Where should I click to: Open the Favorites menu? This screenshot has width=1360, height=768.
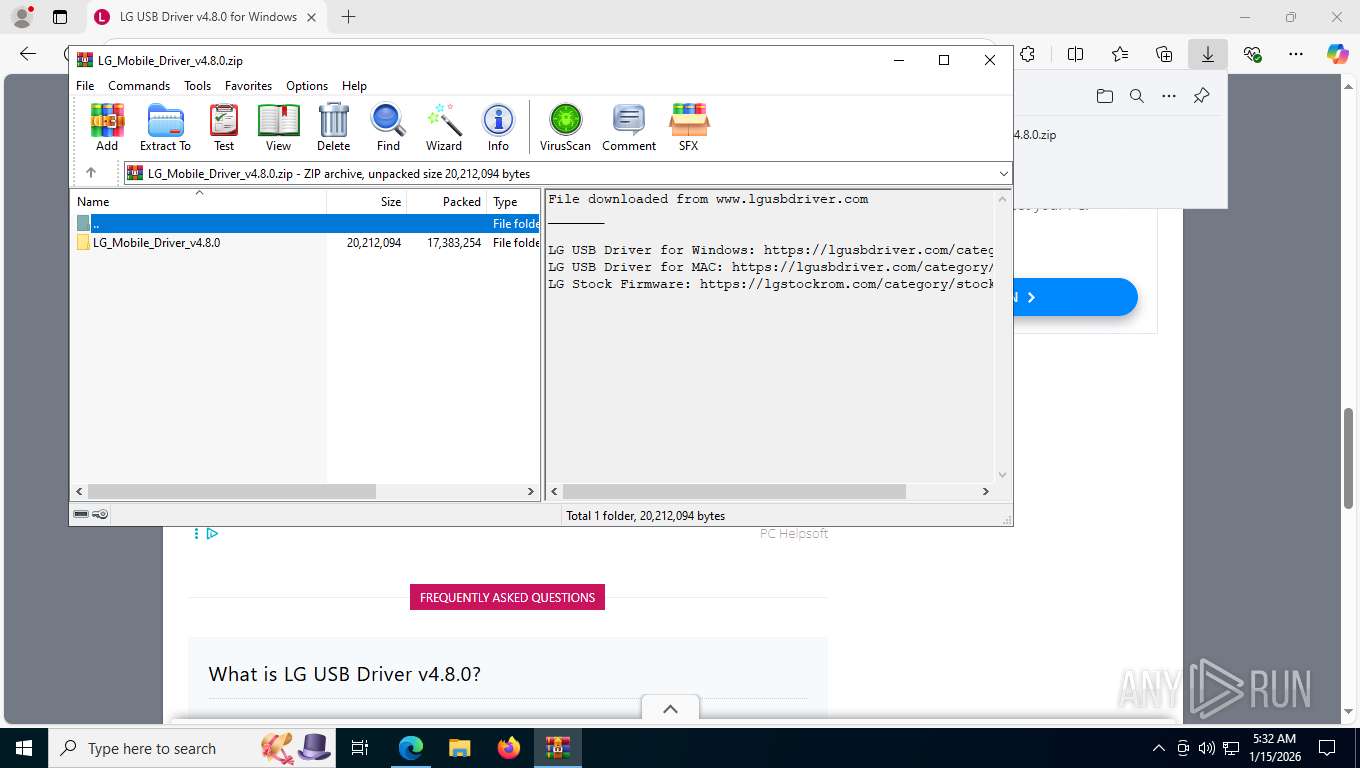(248, 86)
